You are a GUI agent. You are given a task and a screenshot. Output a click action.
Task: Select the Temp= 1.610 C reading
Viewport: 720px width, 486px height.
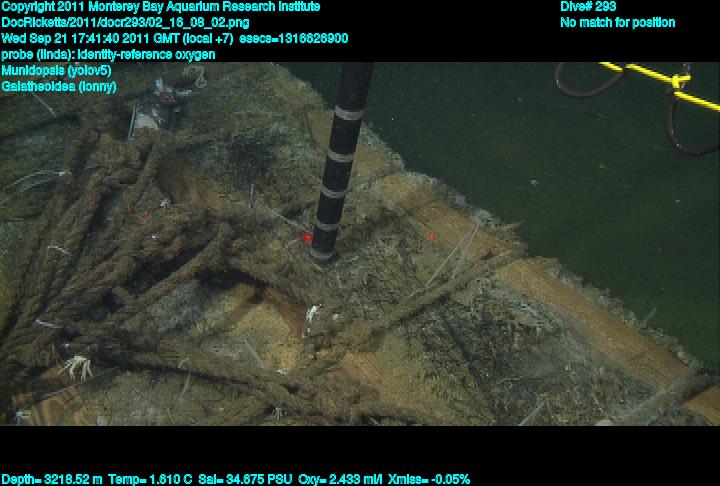click(x=150, y=480)
